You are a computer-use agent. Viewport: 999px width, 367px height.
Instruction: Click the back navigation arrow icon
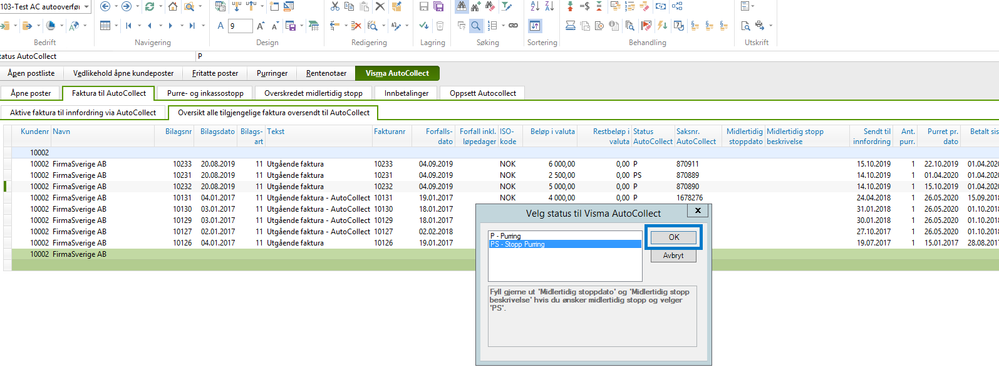105,6
